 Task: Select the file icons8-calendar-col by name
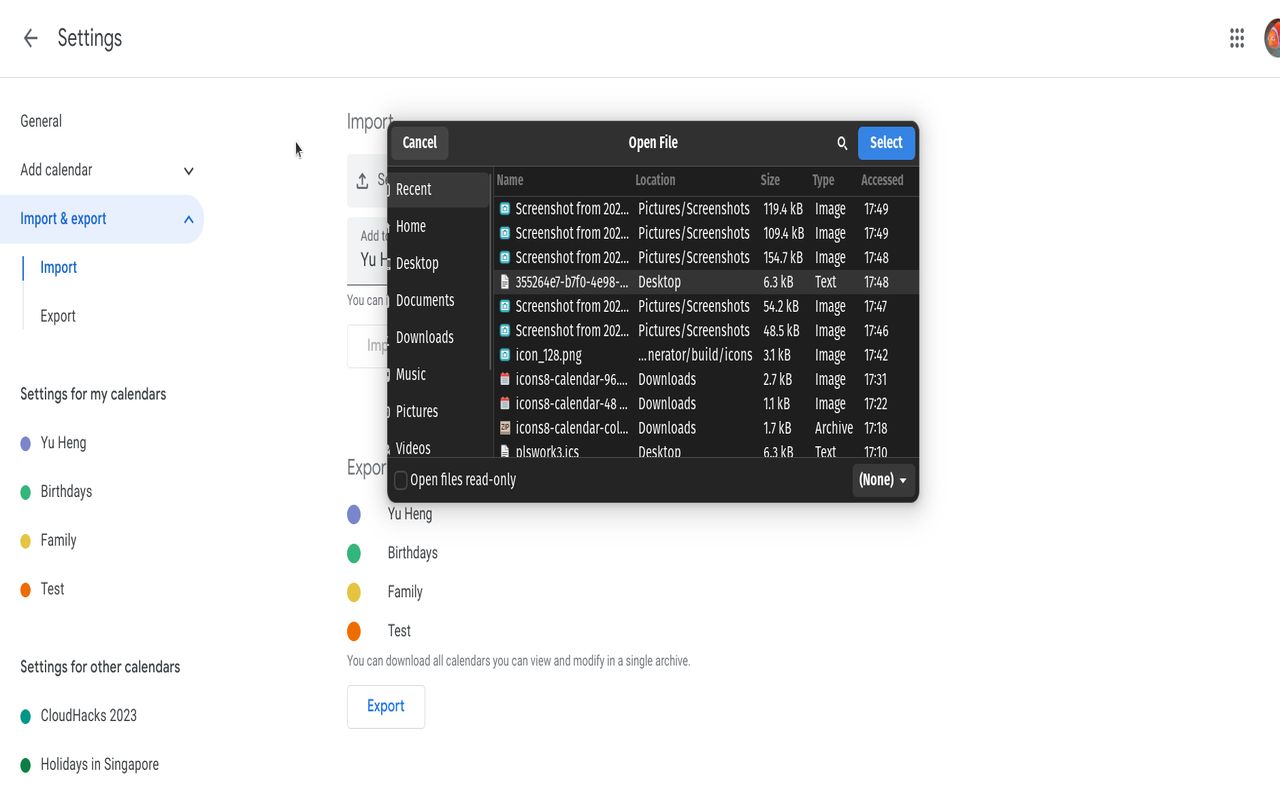pyautogui.click(x=572, y=428)
